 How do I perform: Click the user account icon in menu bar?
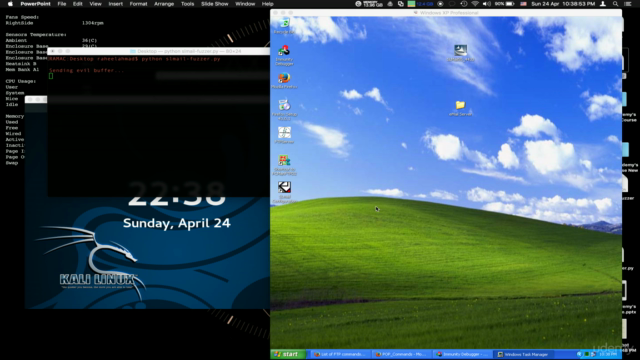[603, 4]
